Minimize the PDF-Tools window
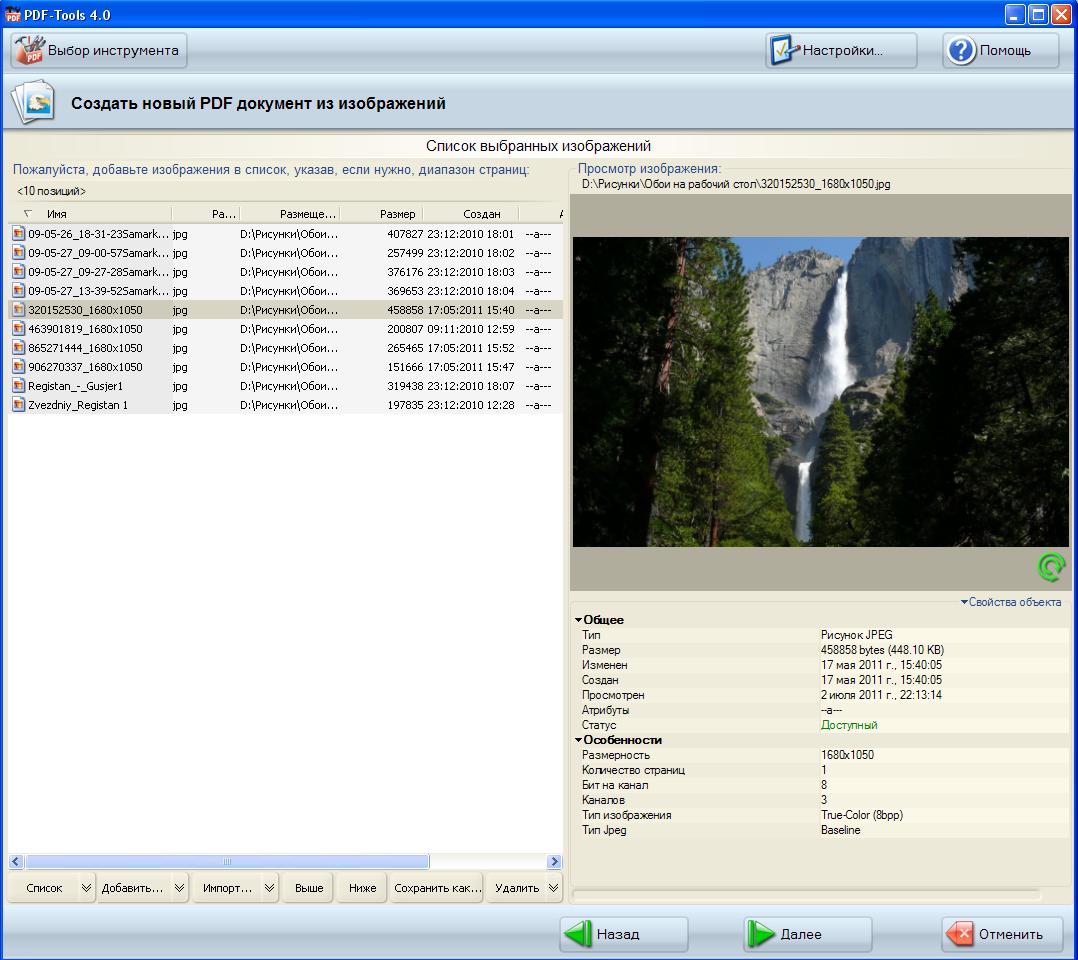The width and height of the screenshot is (1078, 960). (1015, 14)
